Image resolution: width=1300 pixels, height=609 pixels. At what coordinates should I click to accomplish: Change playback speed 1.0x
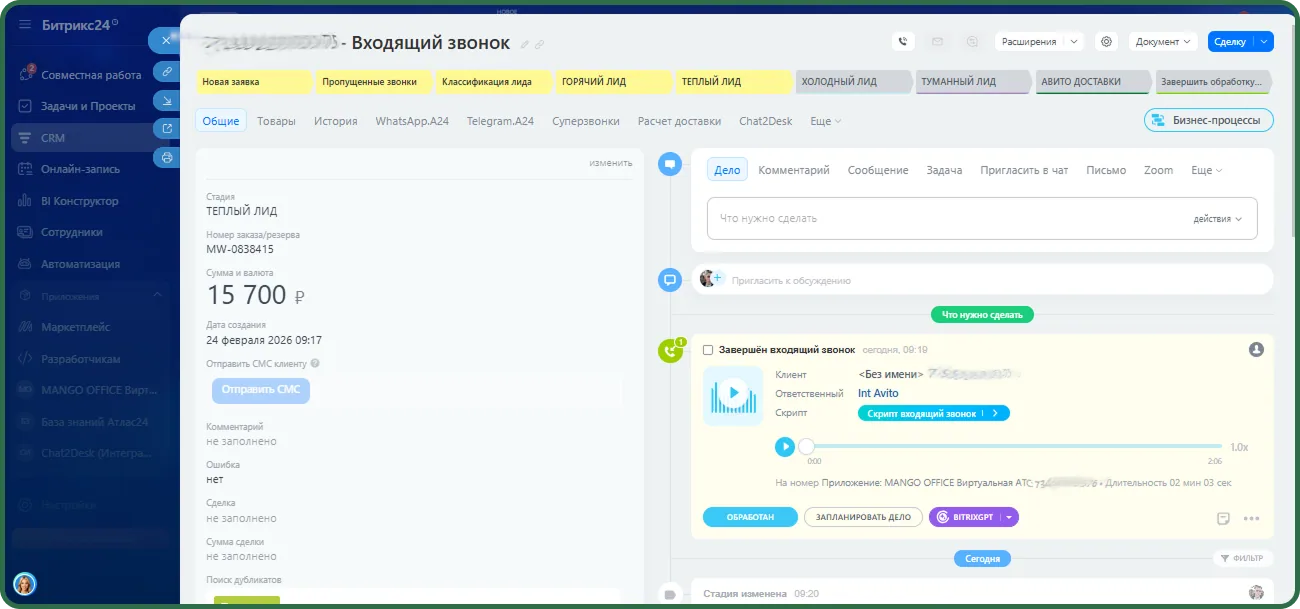(1239, 447)
